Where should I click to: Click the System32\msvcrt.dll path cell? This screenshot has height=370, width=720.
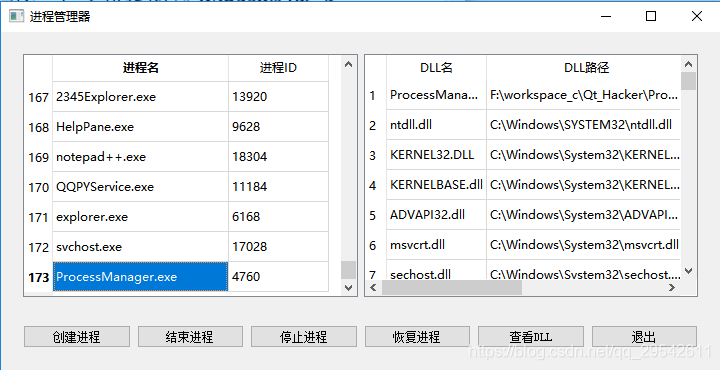coord(584,244)
